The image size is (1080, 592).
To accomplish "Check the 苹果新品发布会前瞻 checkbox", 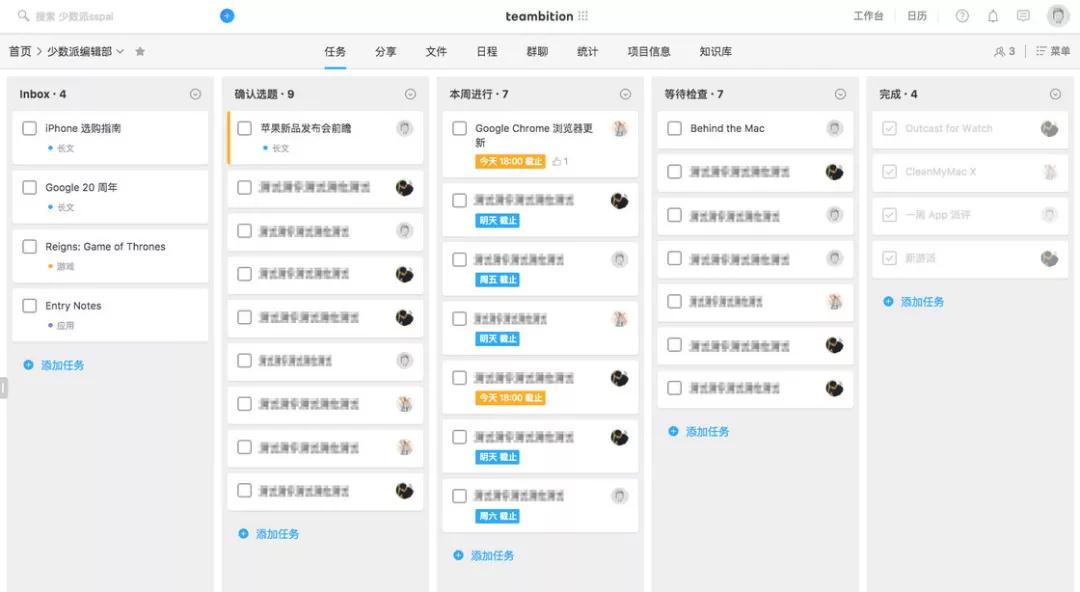I will click(x=244, y=128).
